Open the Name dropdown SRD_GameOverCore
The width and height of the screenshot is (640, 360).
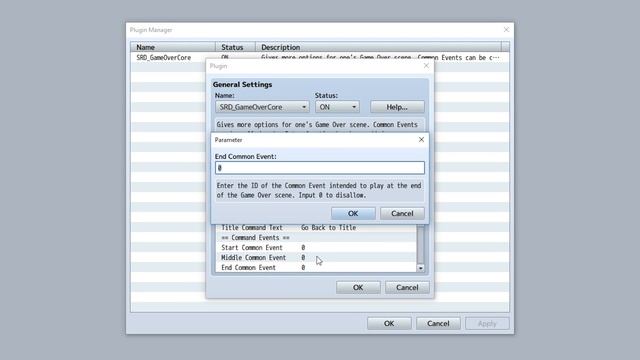(262, 107)
